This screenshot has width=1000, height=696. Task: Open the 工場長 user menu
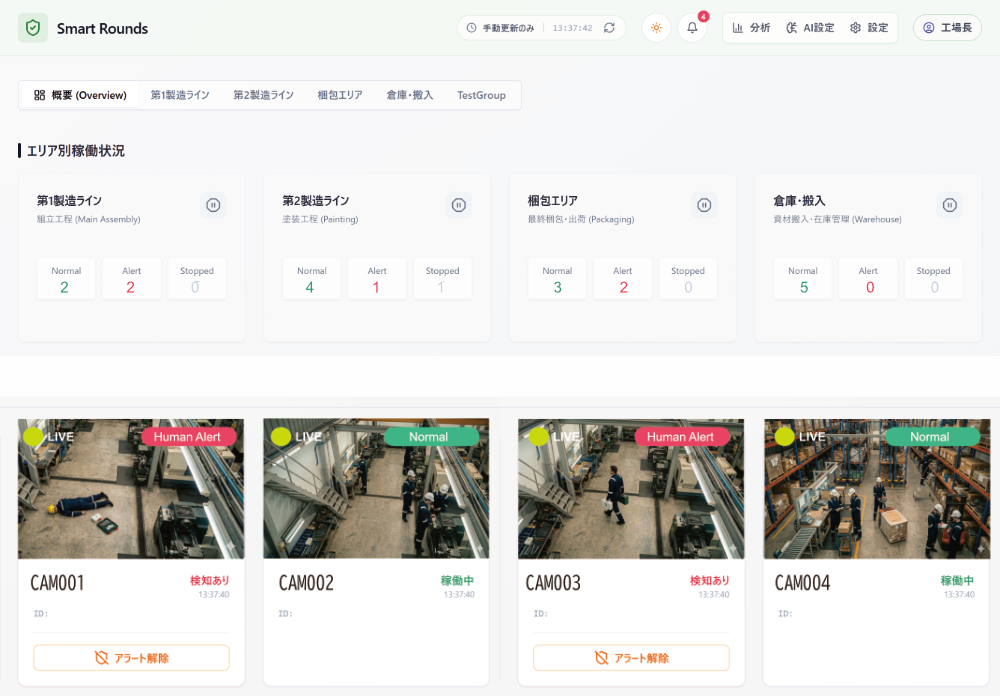click(x=947, y=28)
